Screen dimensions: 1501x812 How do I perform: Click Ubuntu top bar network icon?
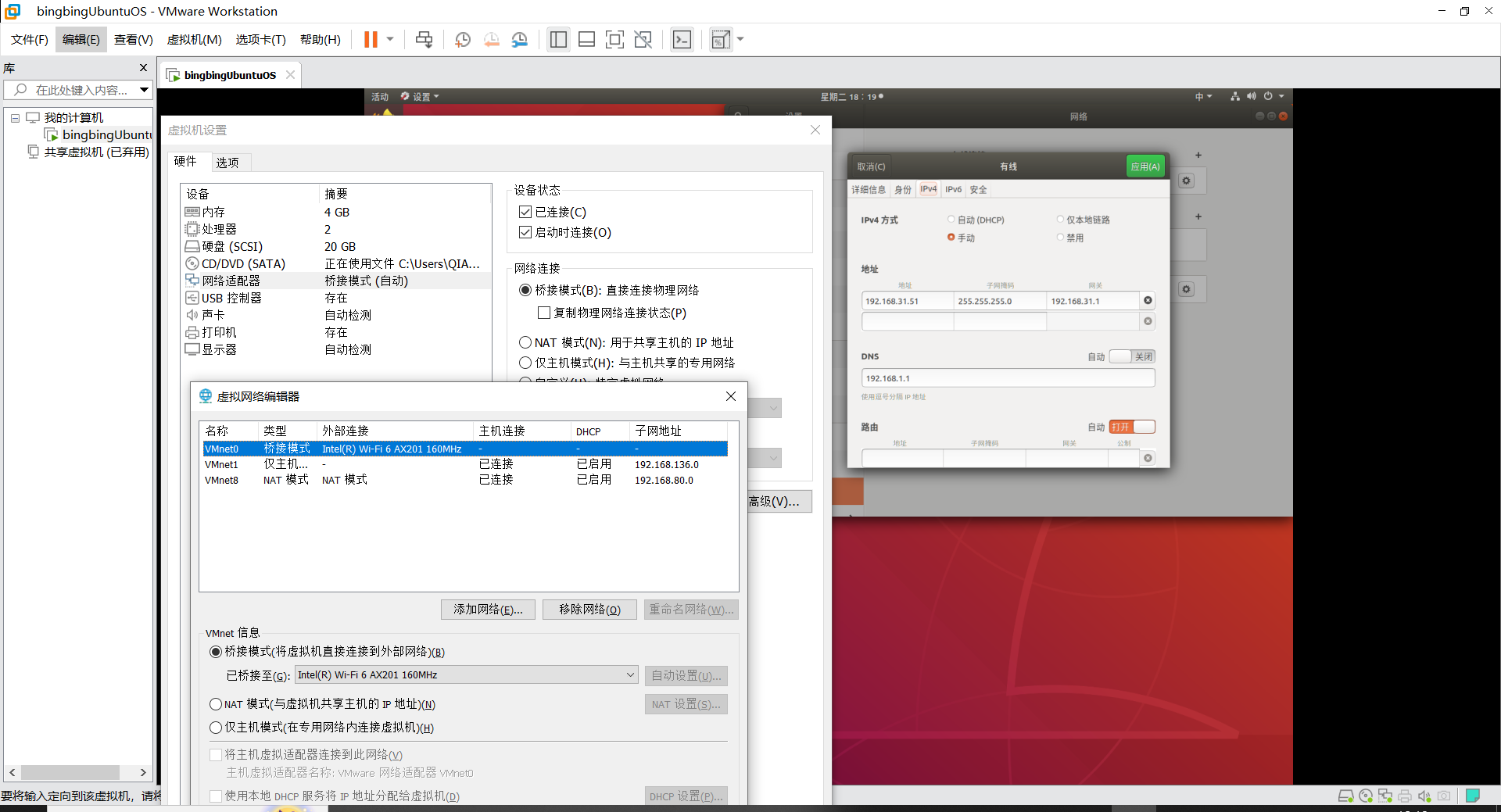pos(1235,96)
